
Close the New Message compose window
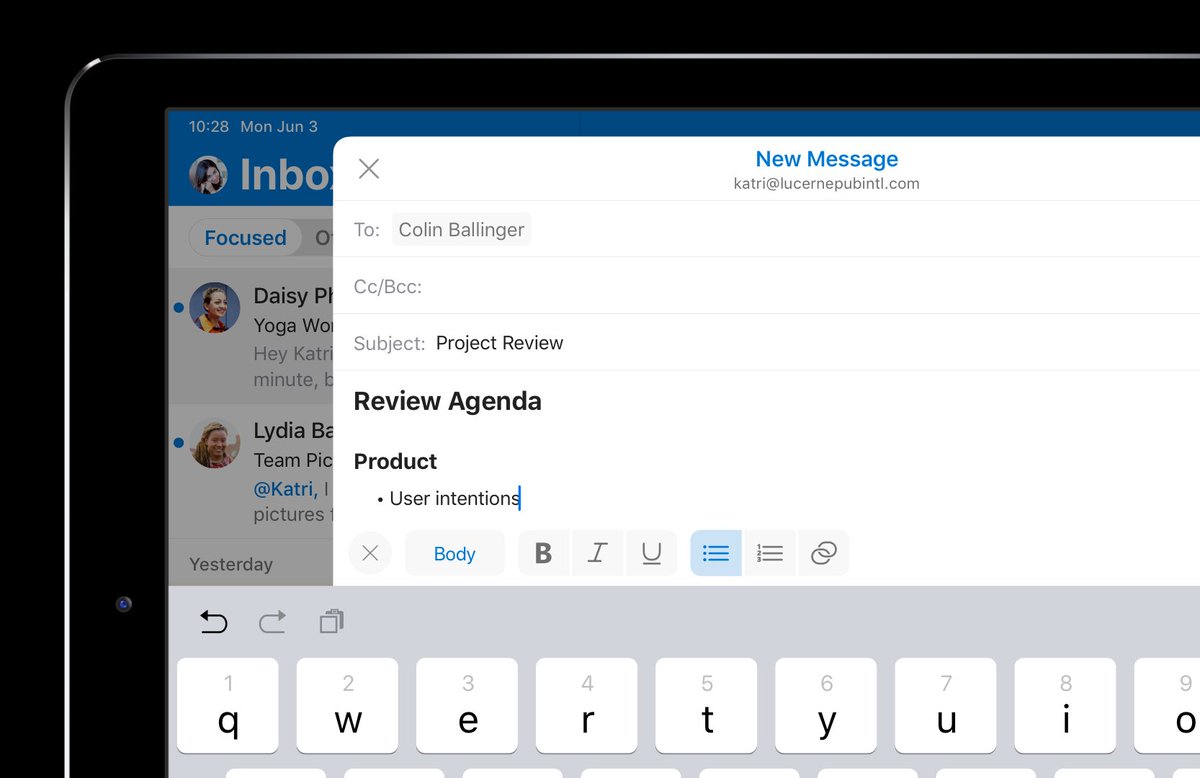(x=369, y=168)
